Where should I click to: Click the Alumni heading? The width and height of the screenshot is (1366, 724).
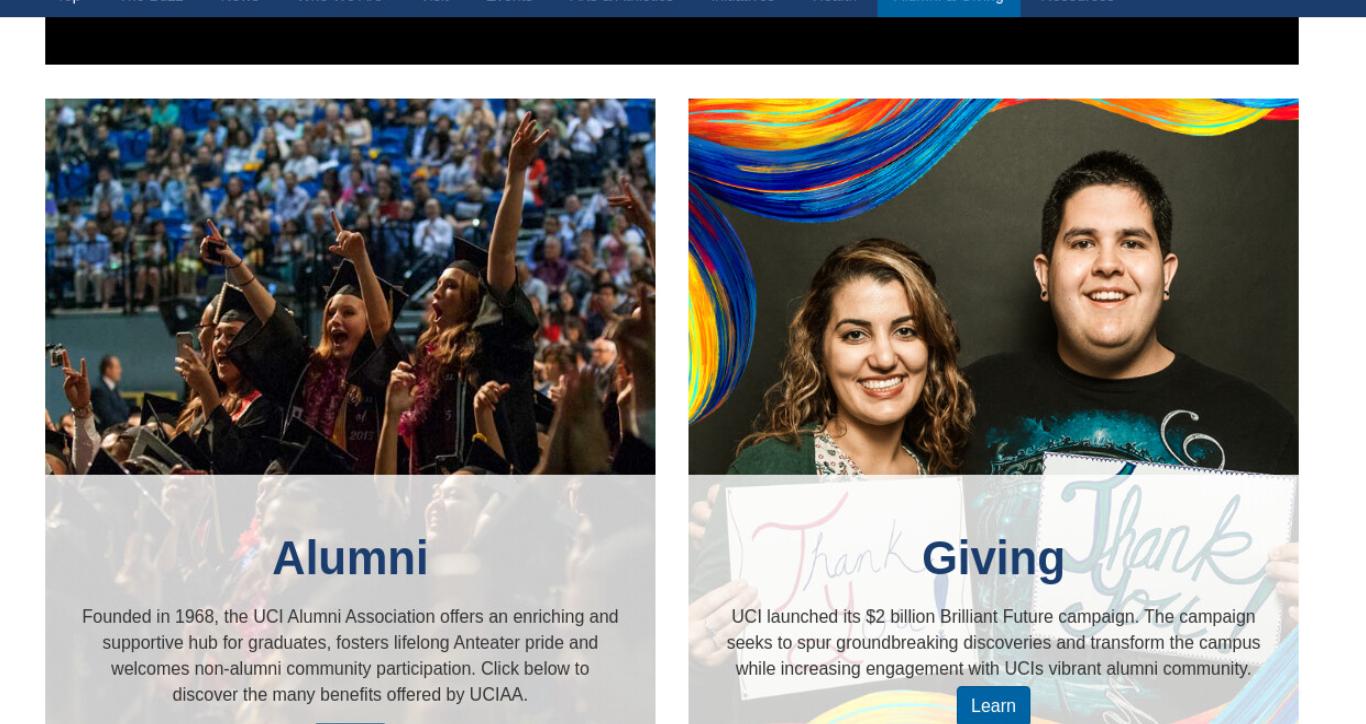(350, 558)
